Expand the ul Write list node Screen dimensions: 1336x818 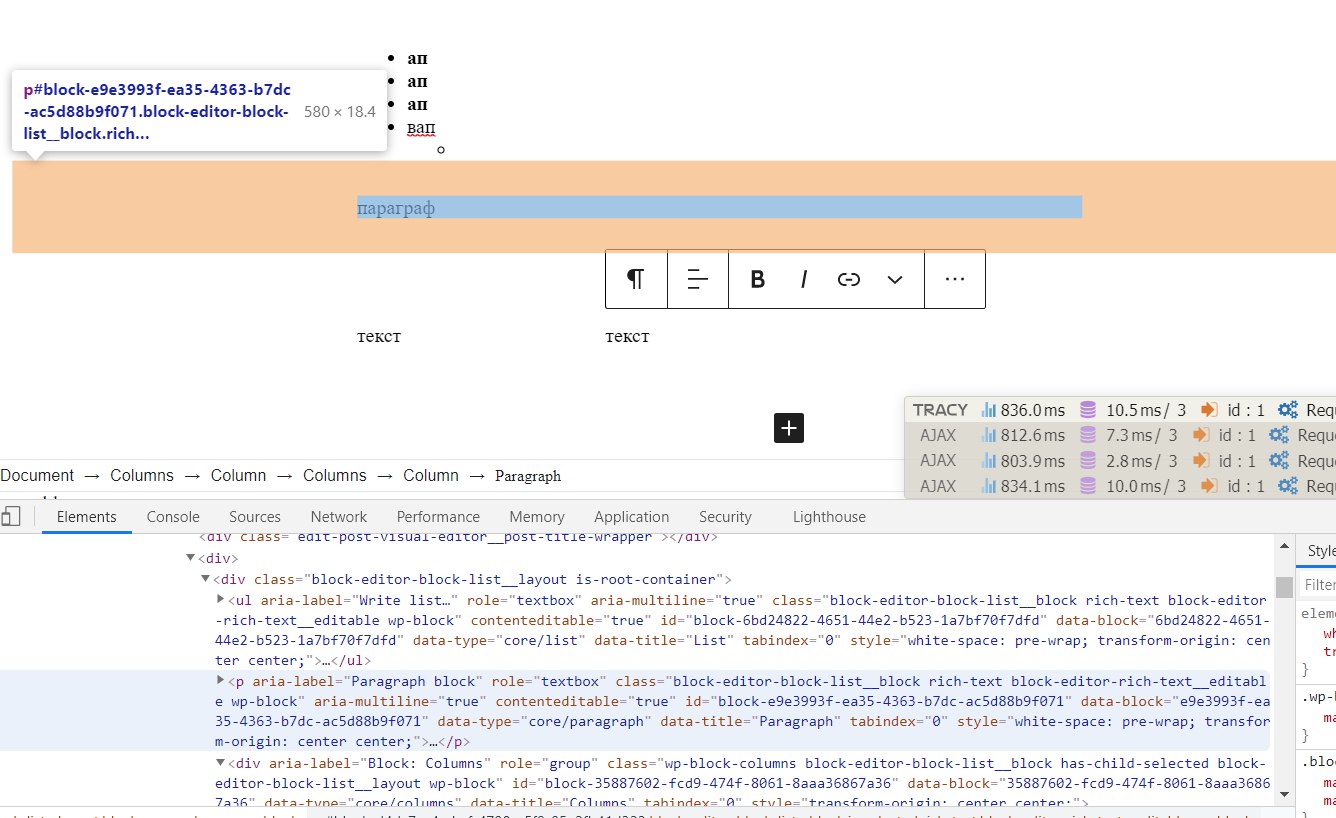pos(220,600)
